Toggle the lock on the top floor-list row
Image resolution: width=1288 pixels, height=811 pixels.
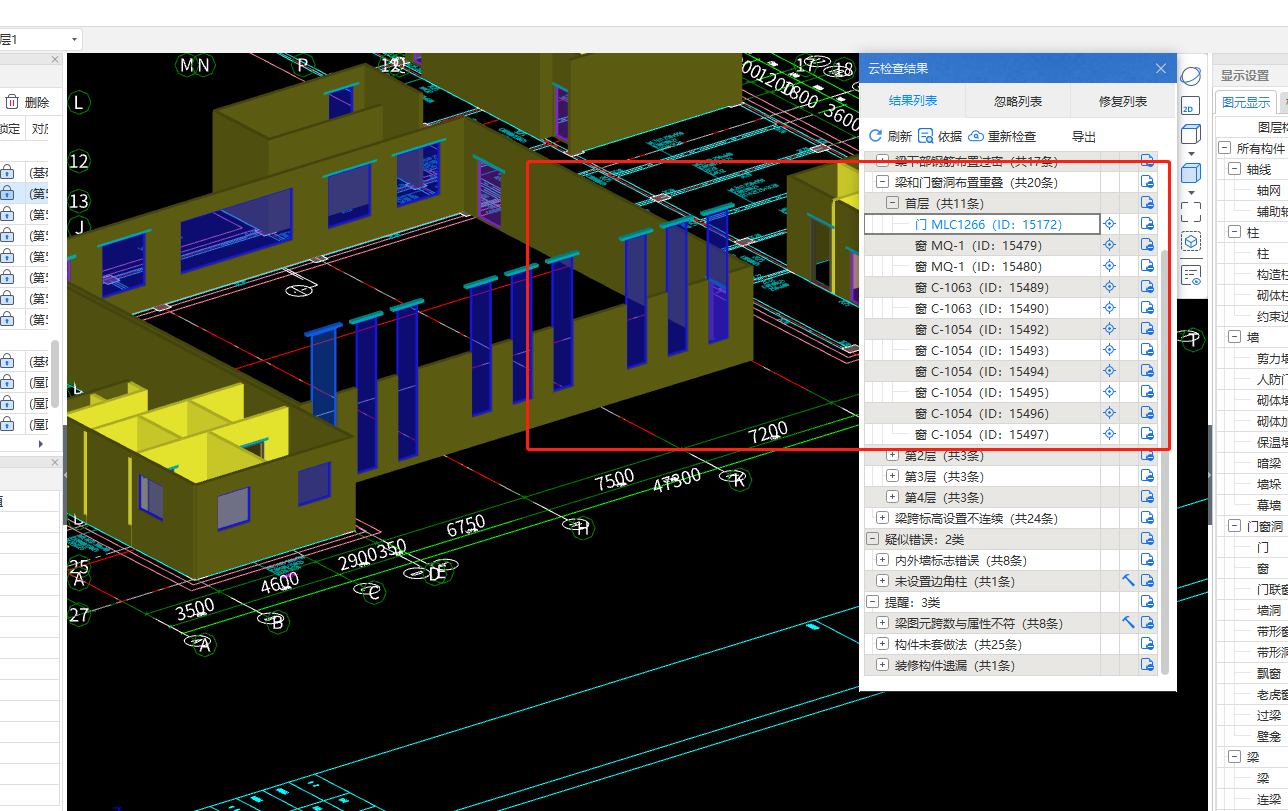click(8, 172)
